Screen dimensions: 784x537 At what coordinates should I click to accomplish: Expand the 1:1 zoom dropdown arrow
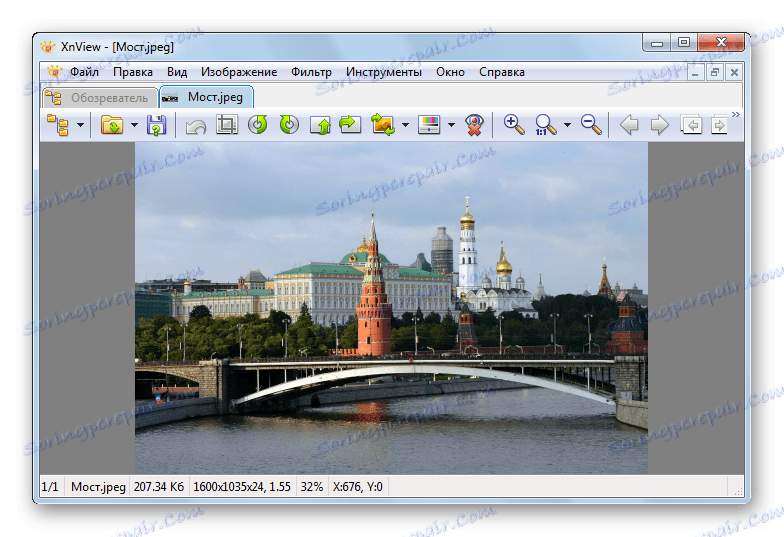click(x=567, y=125)
